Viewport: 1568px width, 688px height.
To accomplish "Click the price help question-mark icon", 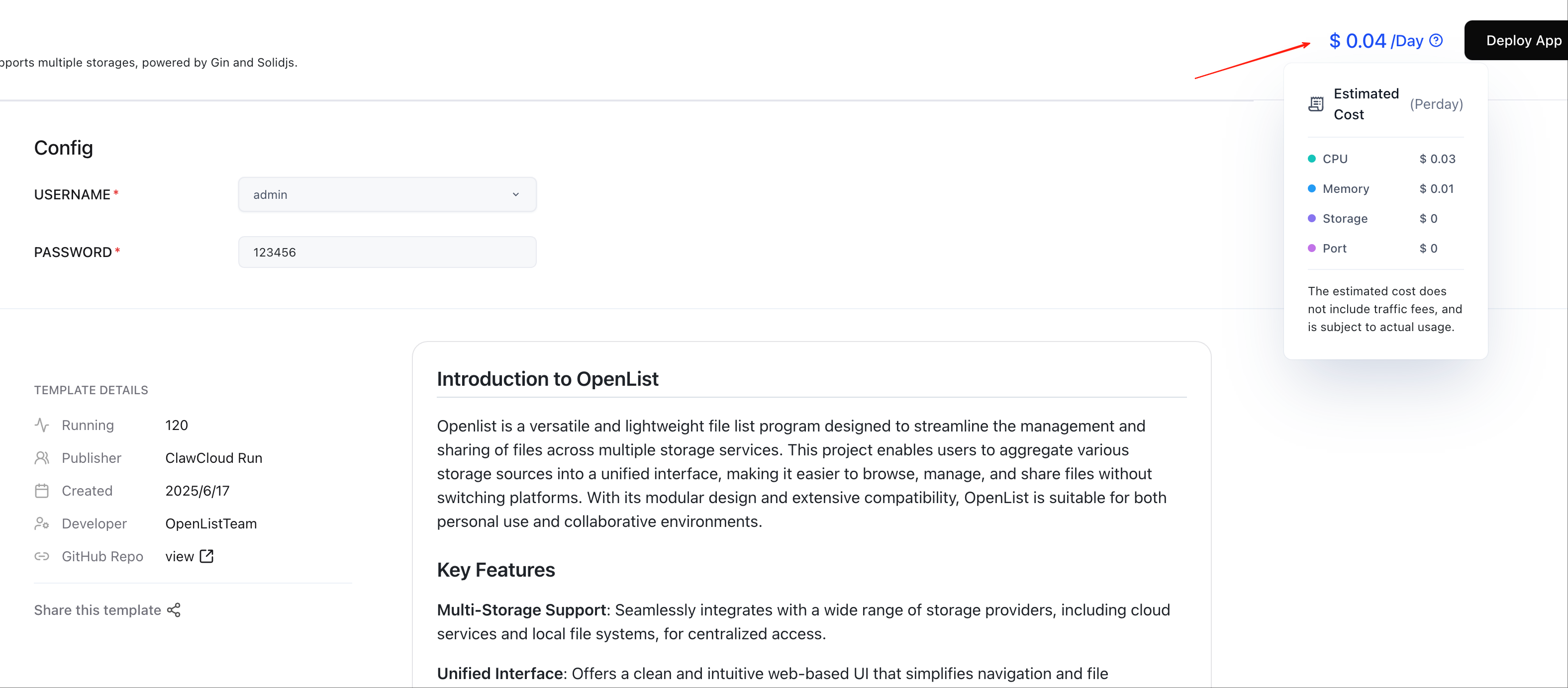I will [1436, 41].
